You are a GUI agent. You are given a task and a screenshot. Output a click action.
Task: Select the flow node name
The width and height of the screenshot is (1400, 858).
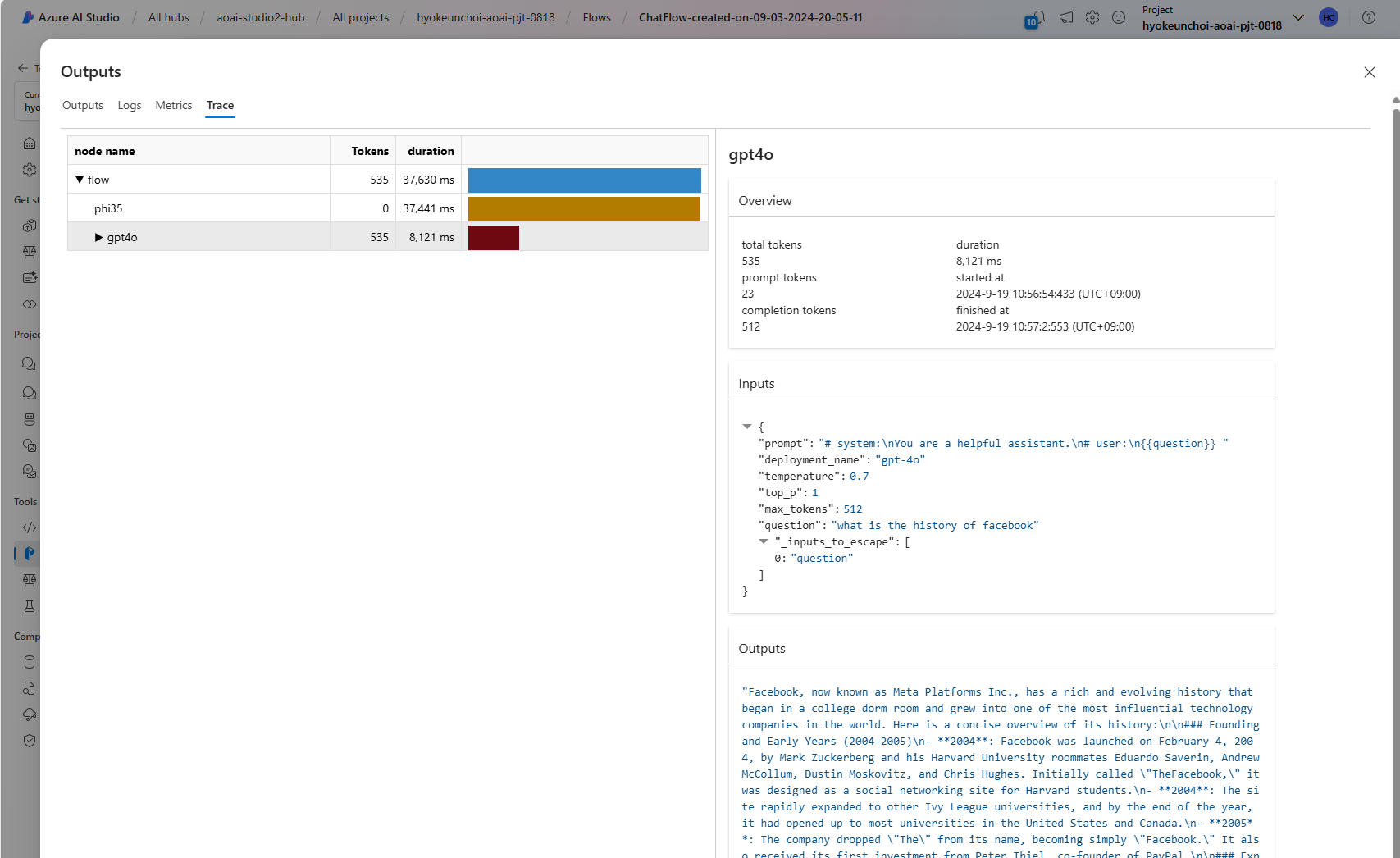point(98,180)
